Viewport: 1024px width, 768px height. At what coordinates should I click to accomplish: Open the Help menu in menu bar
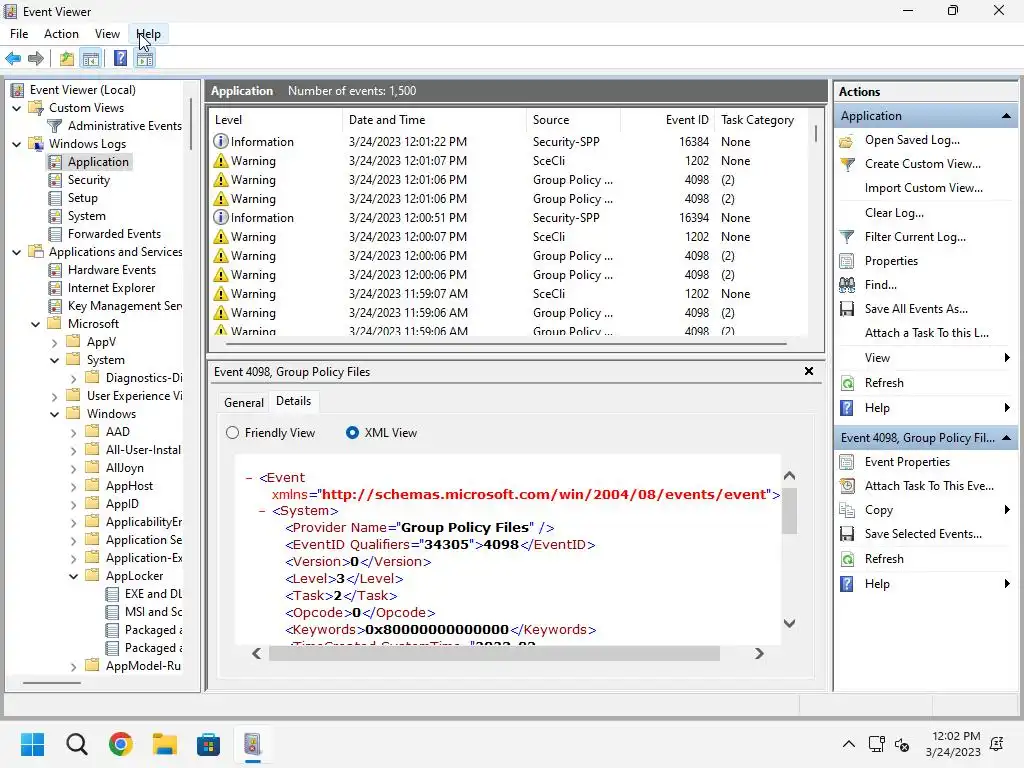pyautogui.click(x=148, y=34)
